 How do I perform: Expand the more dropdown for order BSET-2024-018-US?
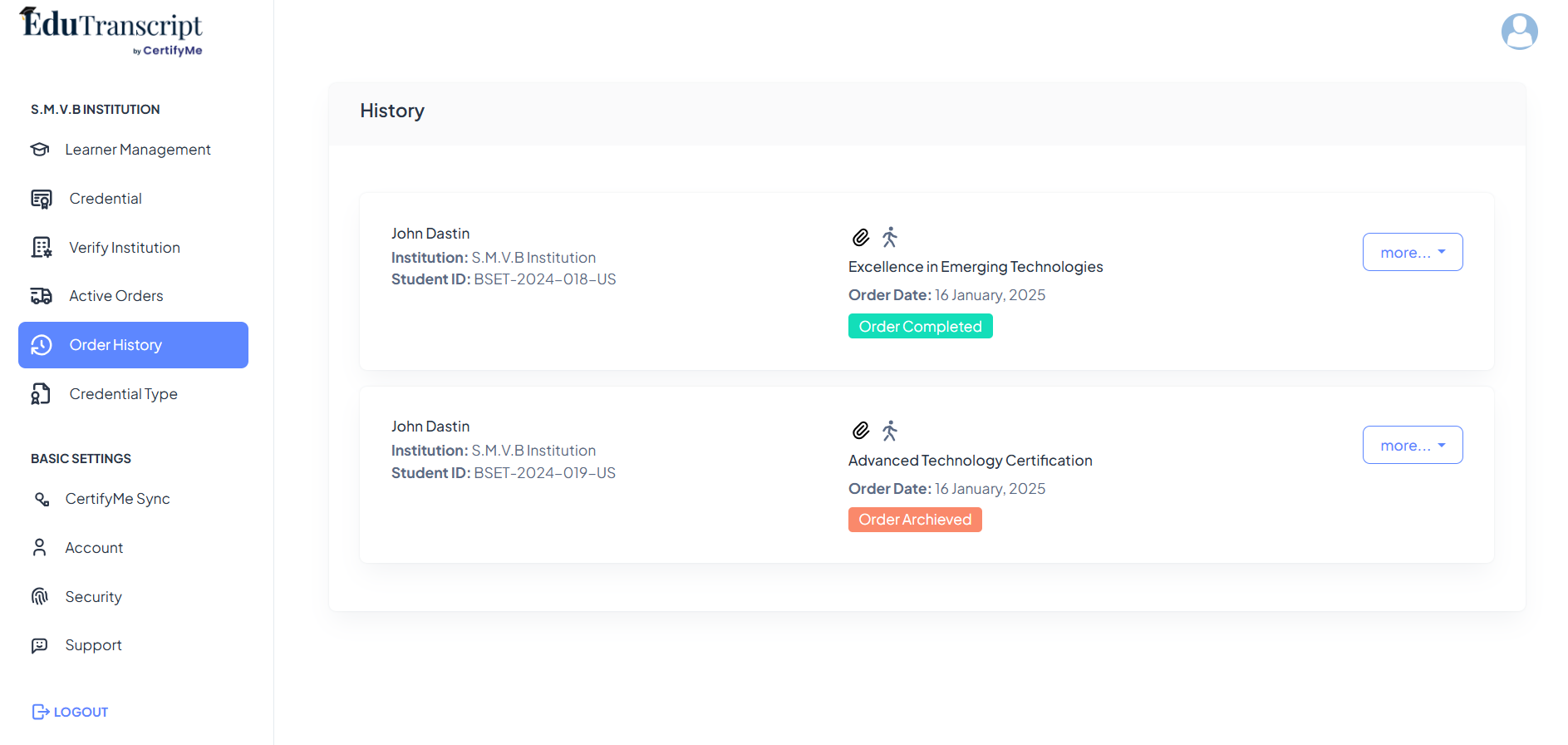[1413, 252]
